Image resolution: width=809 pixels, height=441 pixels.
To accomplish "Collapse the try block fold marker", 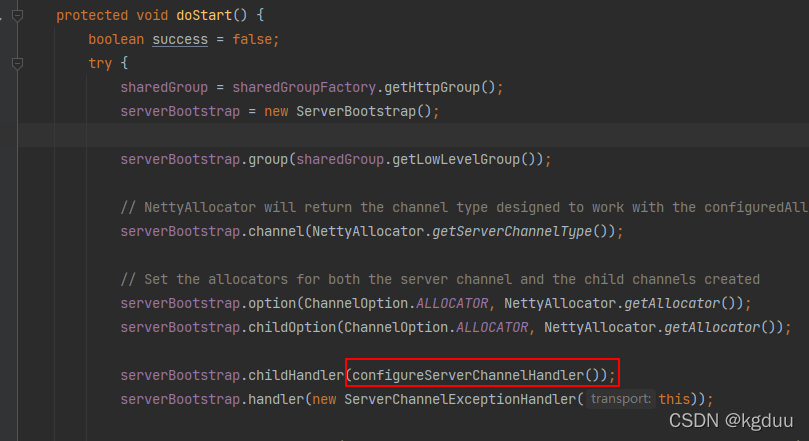I will tap(17, 63).
